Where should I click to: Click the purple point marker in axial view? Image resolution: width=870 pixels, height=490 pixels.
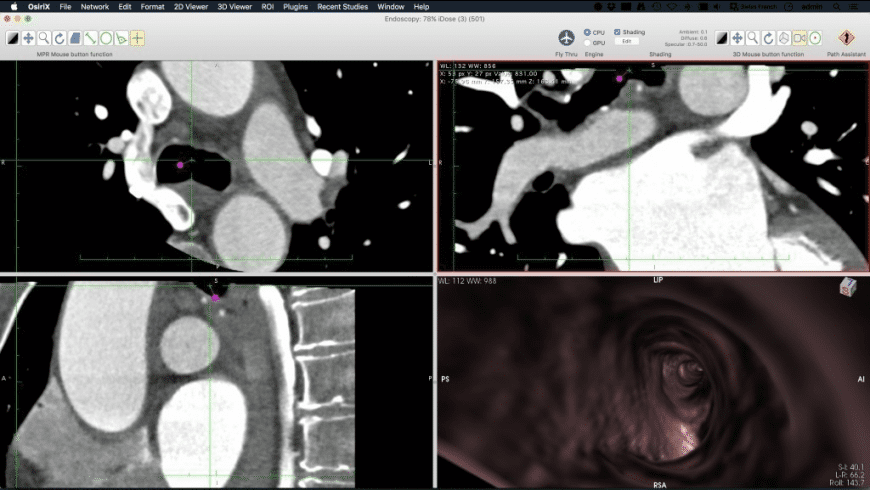pyautogui.click(x=180, y=164)
